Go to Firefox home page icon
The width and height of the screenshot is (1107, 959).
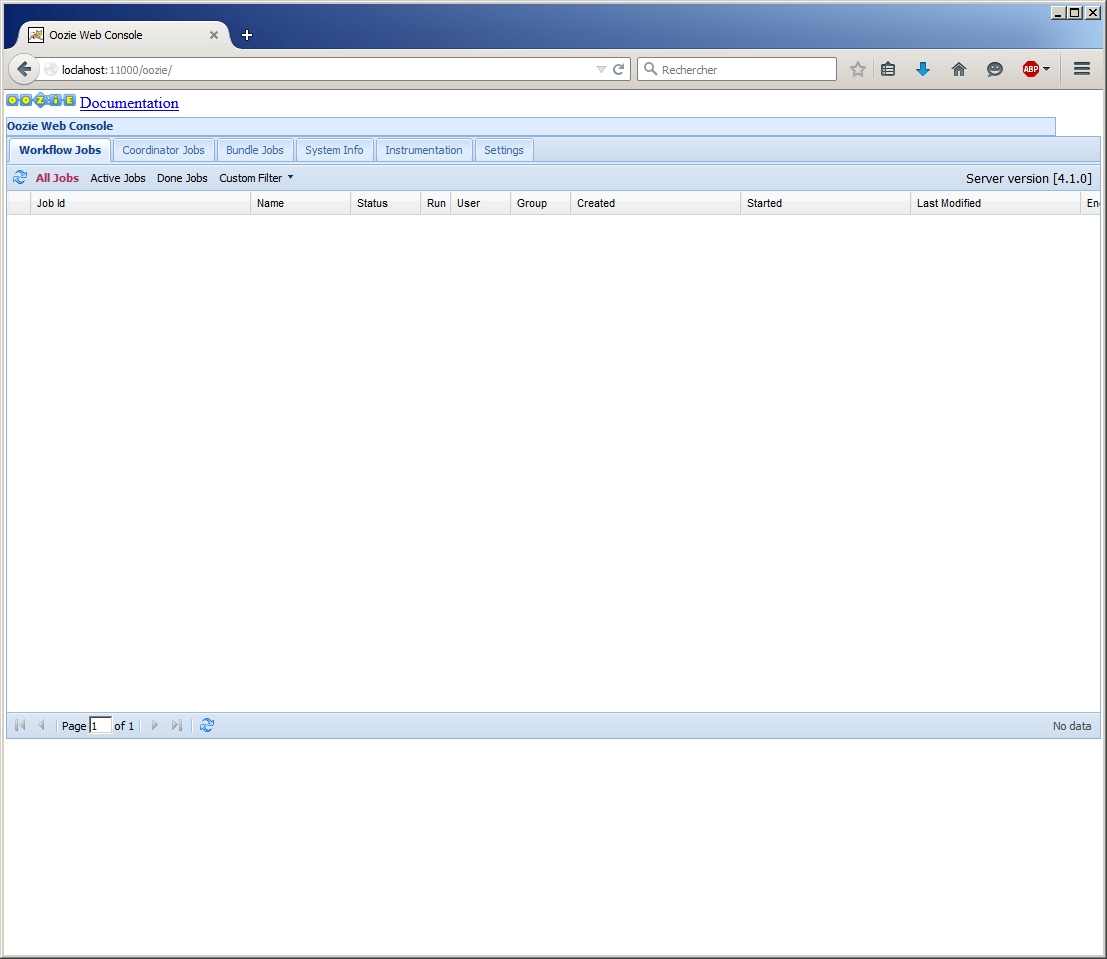(959, 69)
